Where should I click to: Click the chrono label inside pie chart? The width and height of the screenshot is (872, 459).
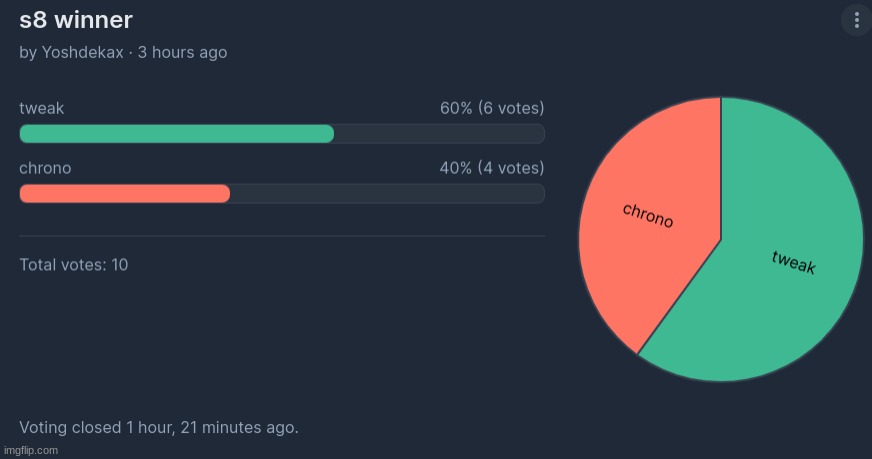tap(648, 215)
